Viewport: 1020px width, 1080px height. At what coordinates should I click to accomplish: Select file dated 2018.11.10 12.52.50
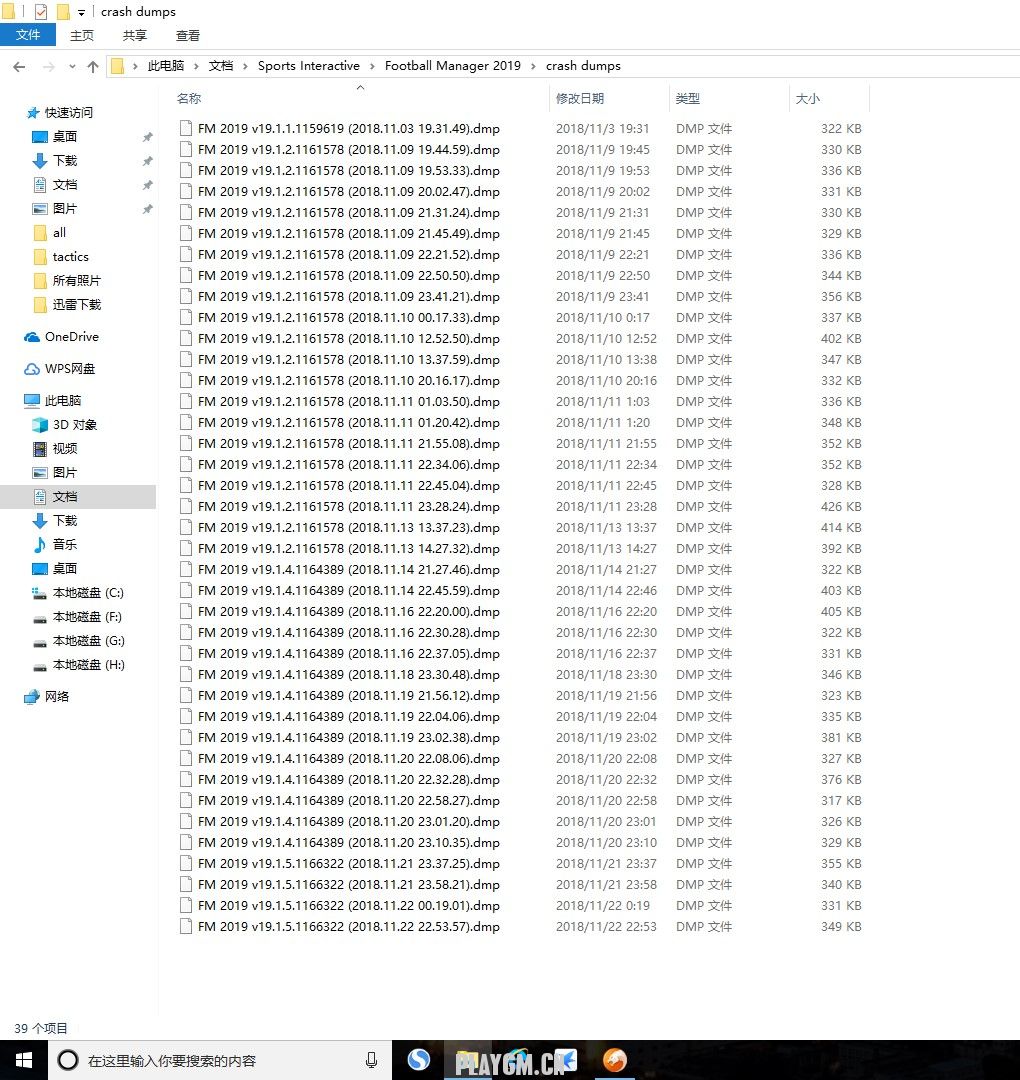(x=348, y=339)
